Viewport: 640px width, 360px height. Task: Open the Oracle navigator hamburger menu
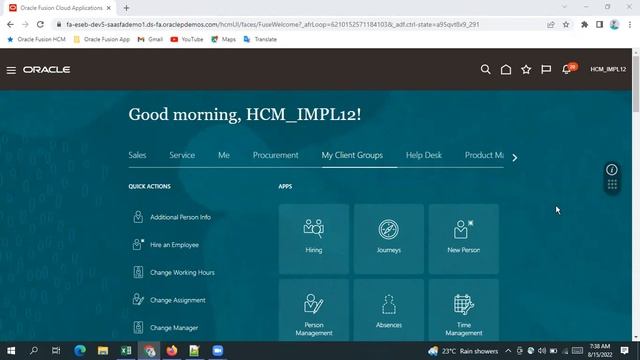click(x=11, y=70)
